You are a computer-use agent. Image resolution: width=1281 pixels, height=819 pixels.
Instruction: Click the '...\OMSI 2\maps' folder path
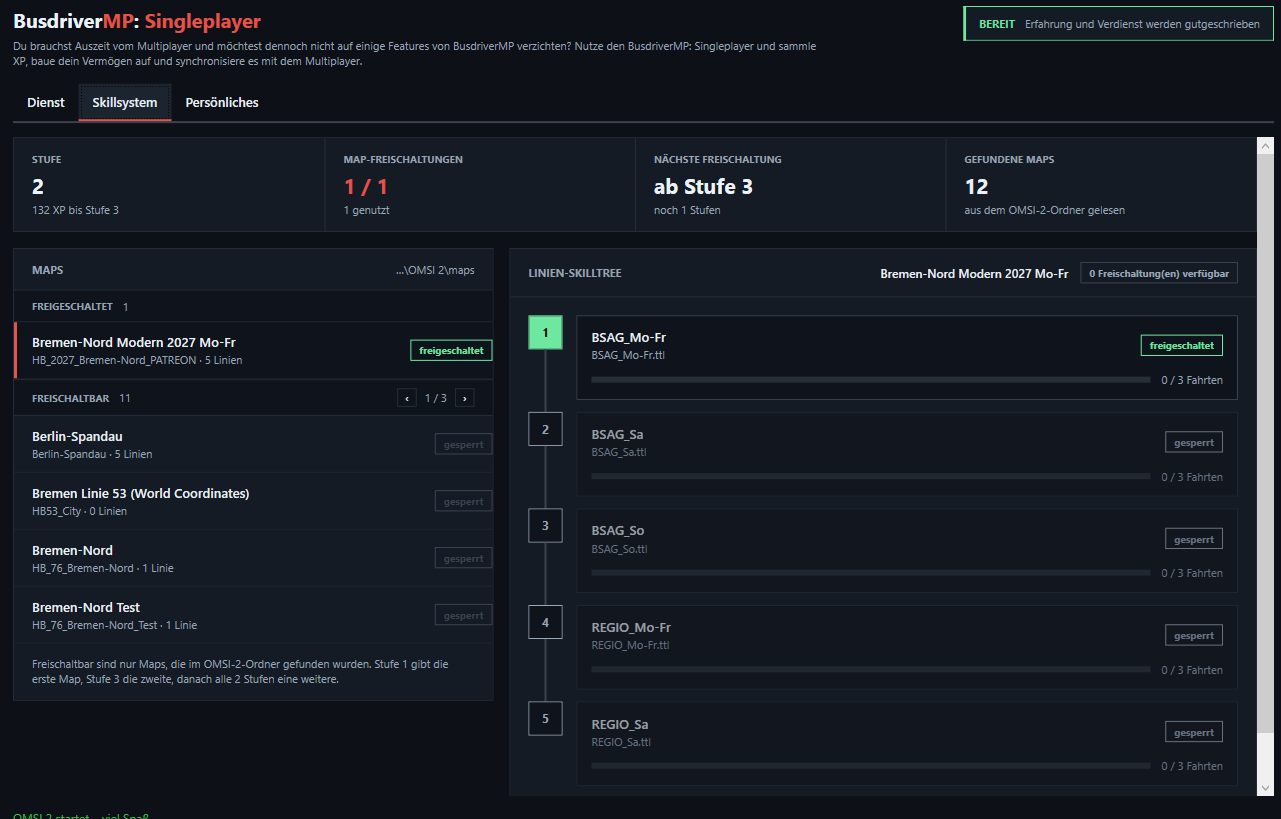(x=435, y=270)
